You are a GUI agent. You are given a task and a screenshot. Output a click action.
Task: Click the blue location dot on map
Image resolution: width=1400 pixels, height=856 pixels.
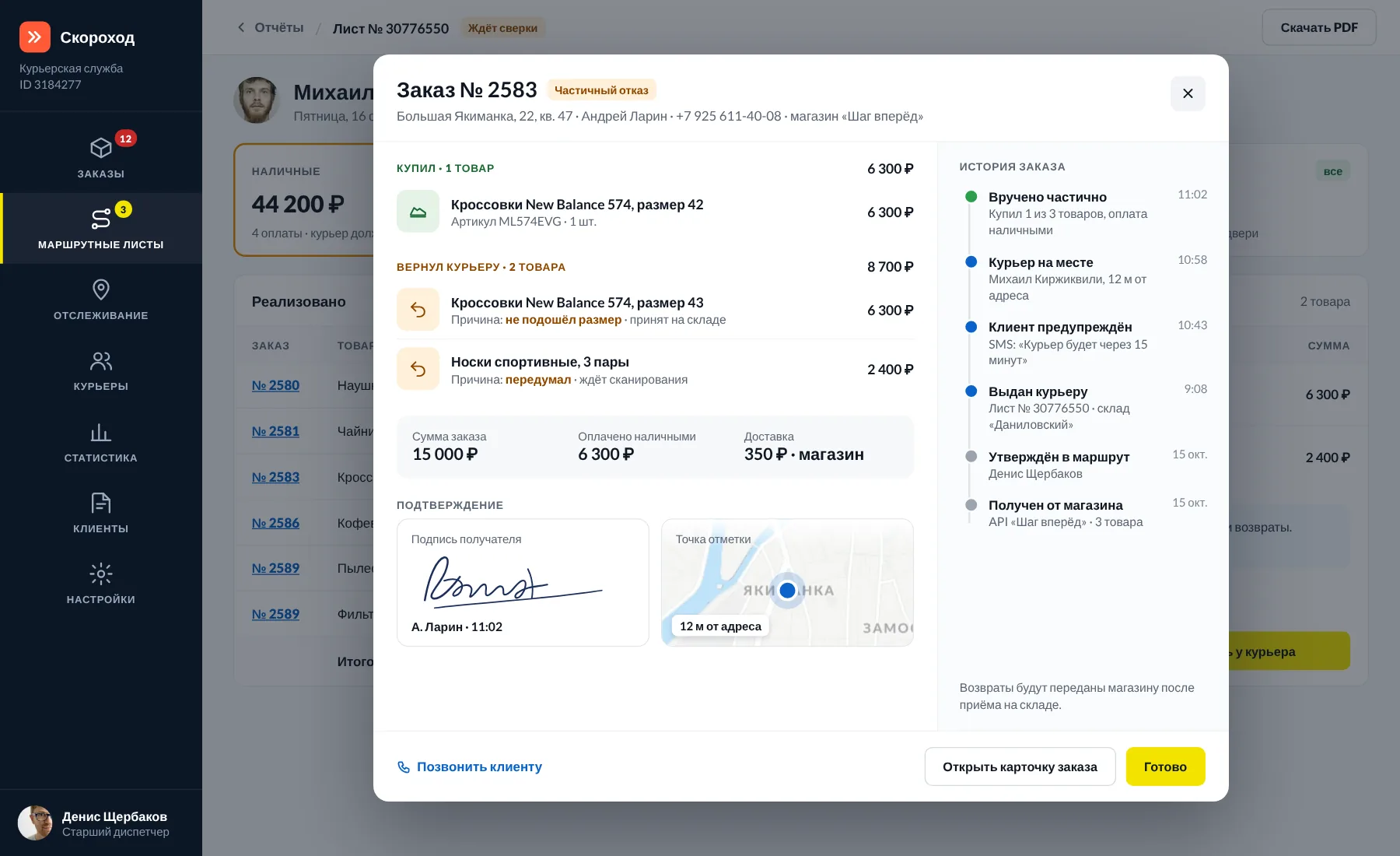pos(787,591)
